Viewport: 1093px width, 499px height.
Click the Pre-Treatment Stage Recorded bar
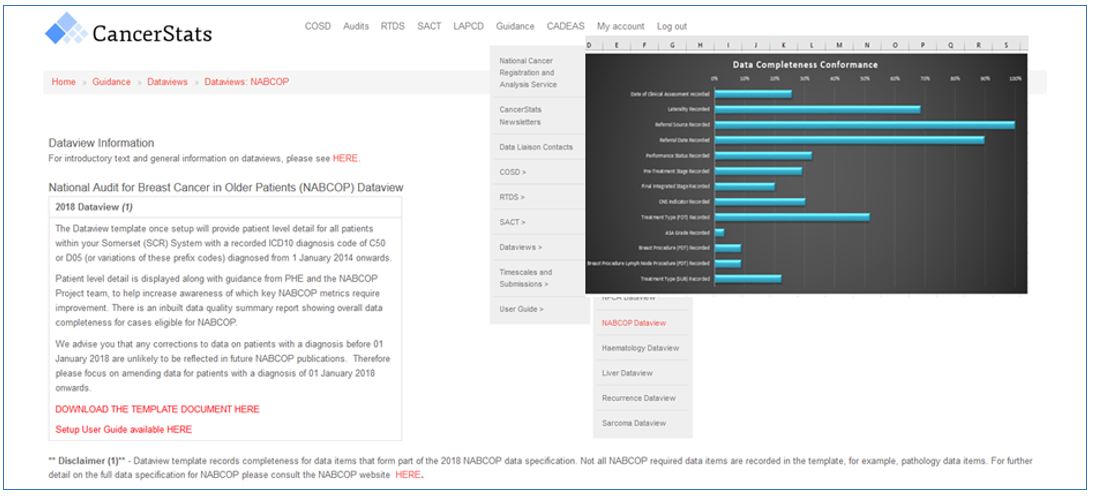coord(758,171)
